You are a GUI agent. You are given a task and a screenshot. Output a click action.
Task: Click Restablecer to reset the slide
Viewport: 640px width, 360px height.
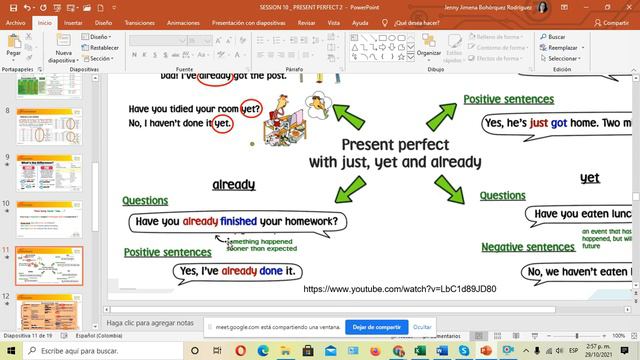pos(100,48)
